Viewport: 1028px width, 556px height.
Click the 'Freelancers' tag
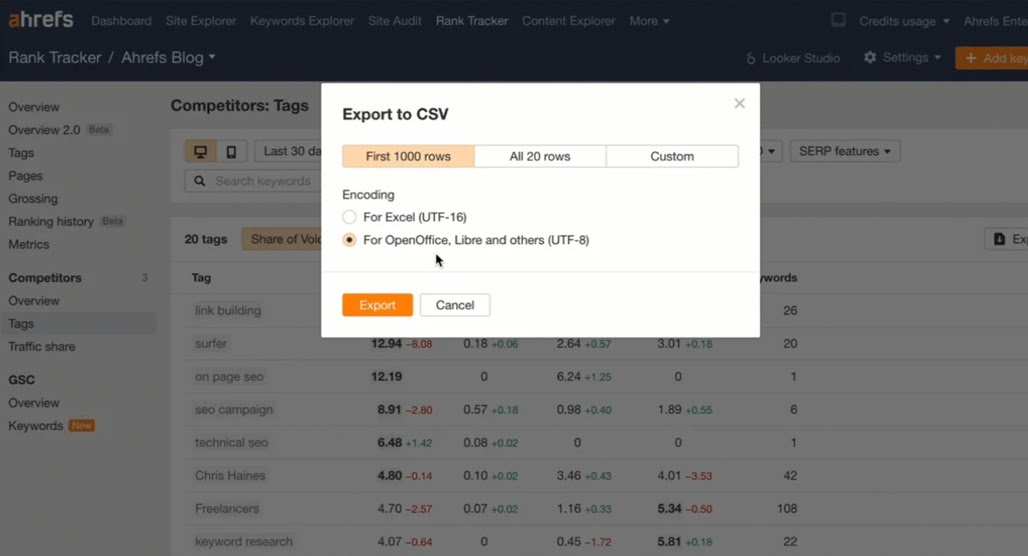(x=227, y=509)
